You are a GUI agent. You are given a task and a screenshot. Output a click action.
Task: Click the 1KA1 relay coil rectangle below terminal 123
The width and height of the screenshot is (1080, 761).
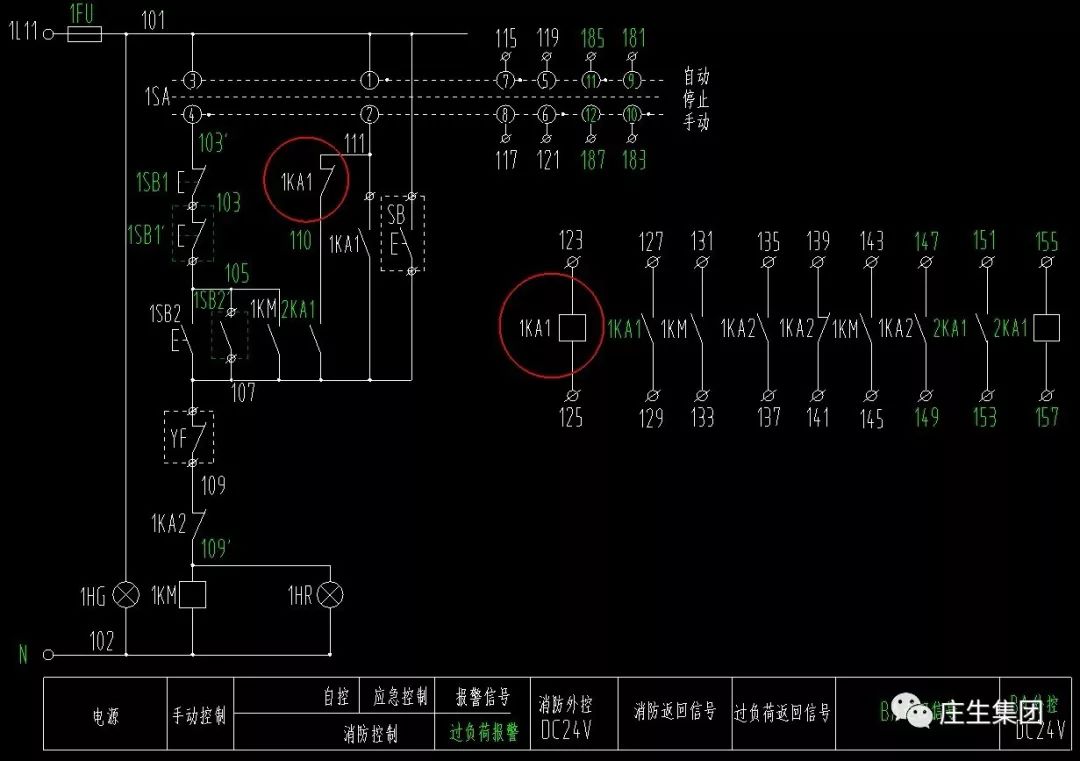(572, 327)
